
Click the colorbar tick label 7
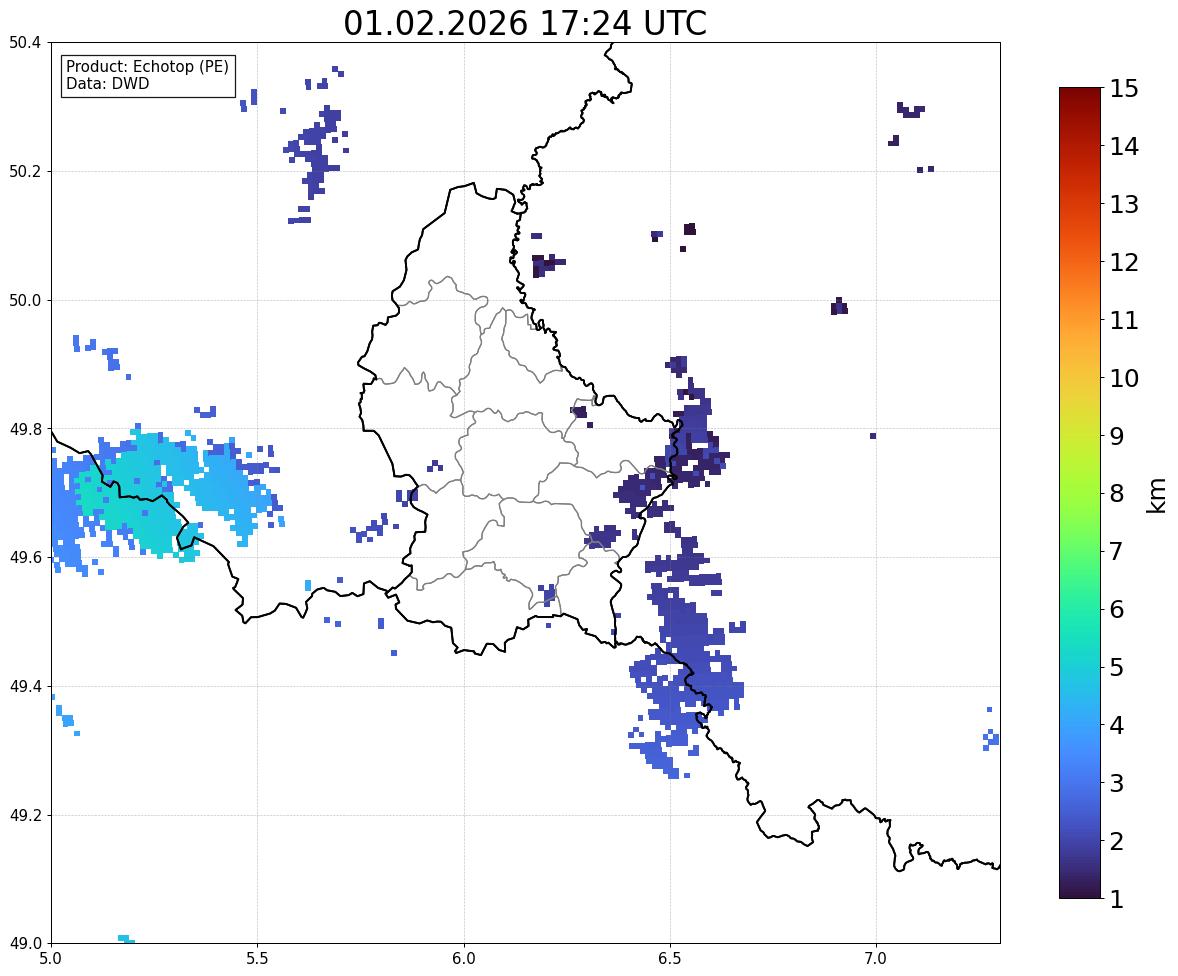point(1117,551)
